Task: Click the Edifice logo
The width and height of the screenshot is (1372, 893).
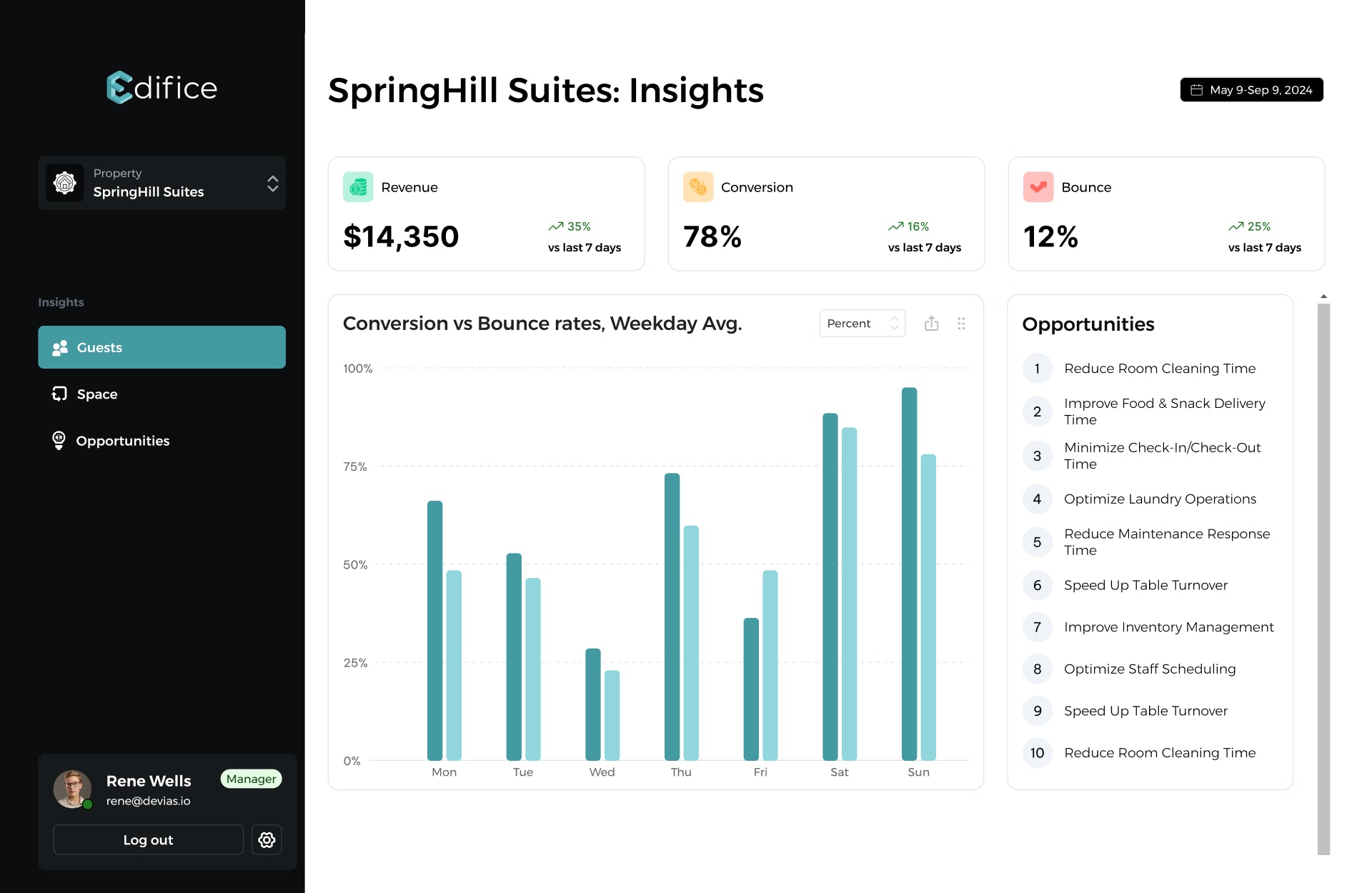Action: (x=161, y=87)
